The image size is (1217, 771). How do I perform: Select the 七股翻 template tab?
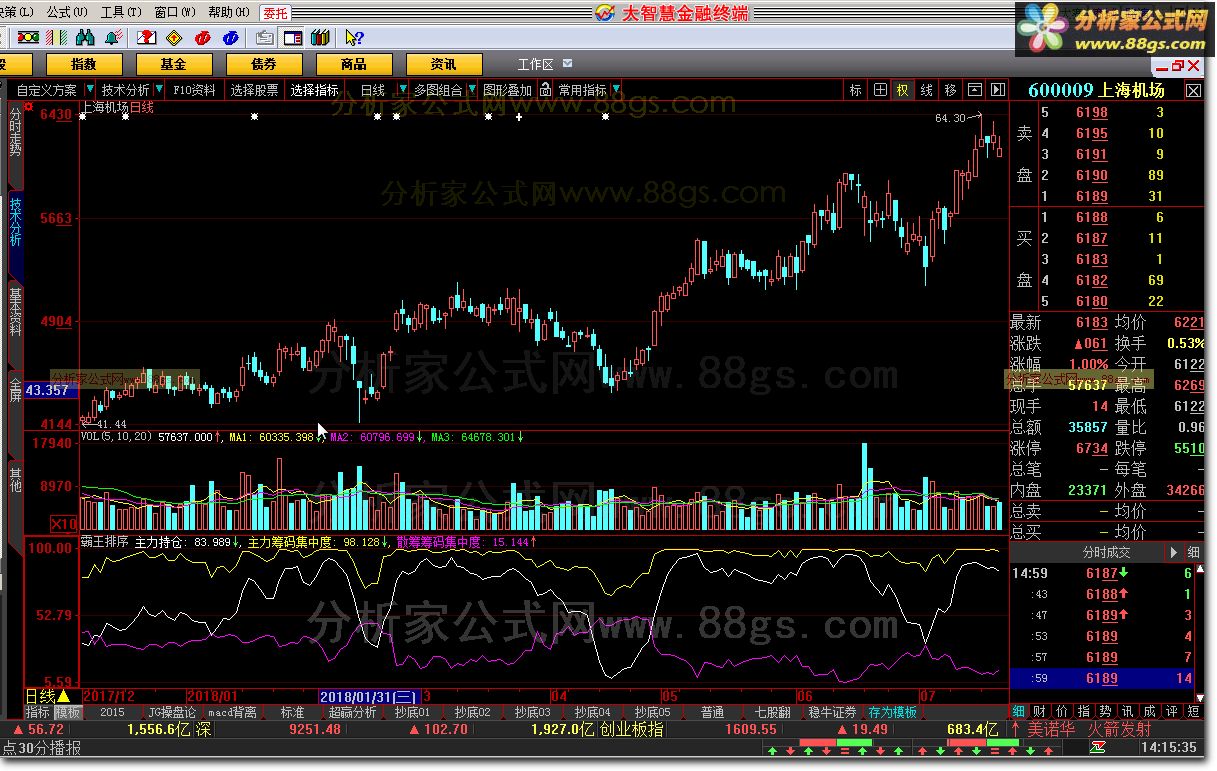click(x=772, y=712)
